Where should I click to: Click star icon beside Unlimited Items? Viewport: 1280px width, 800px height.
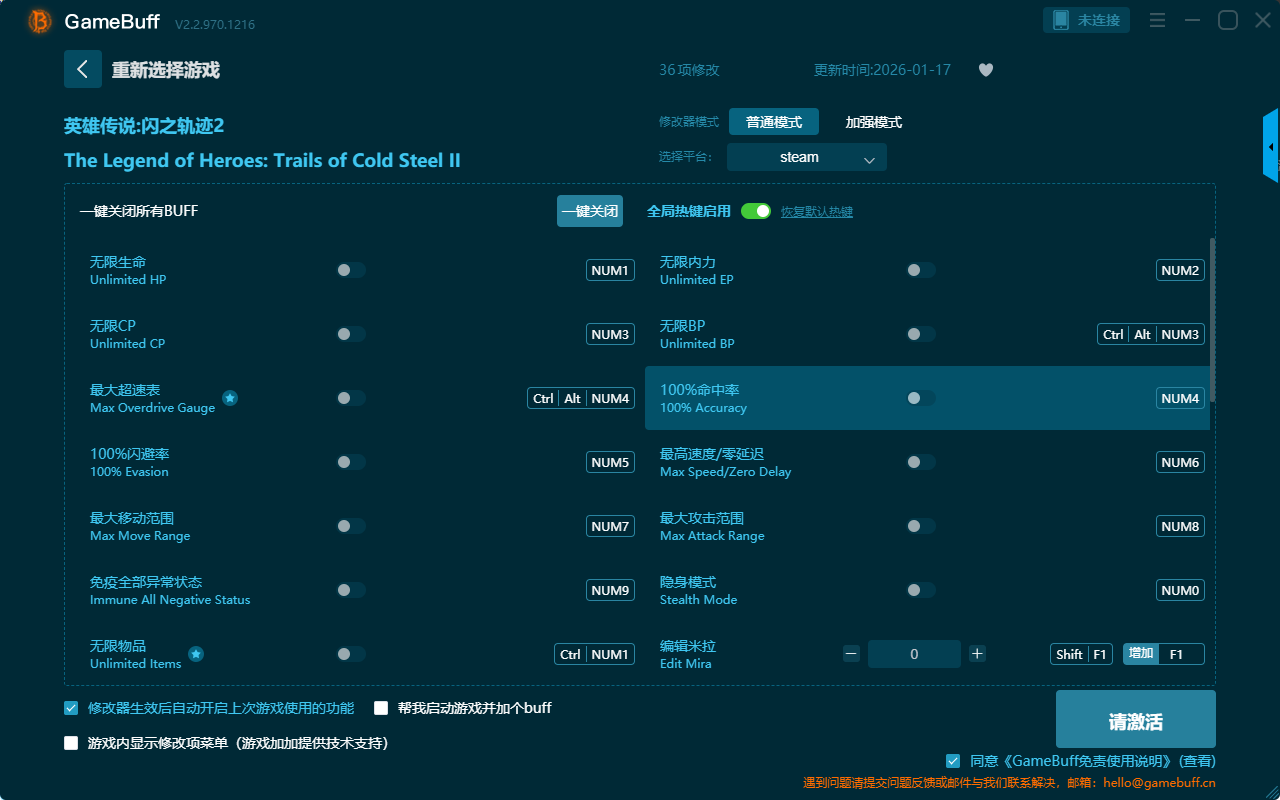pos(196,654)
